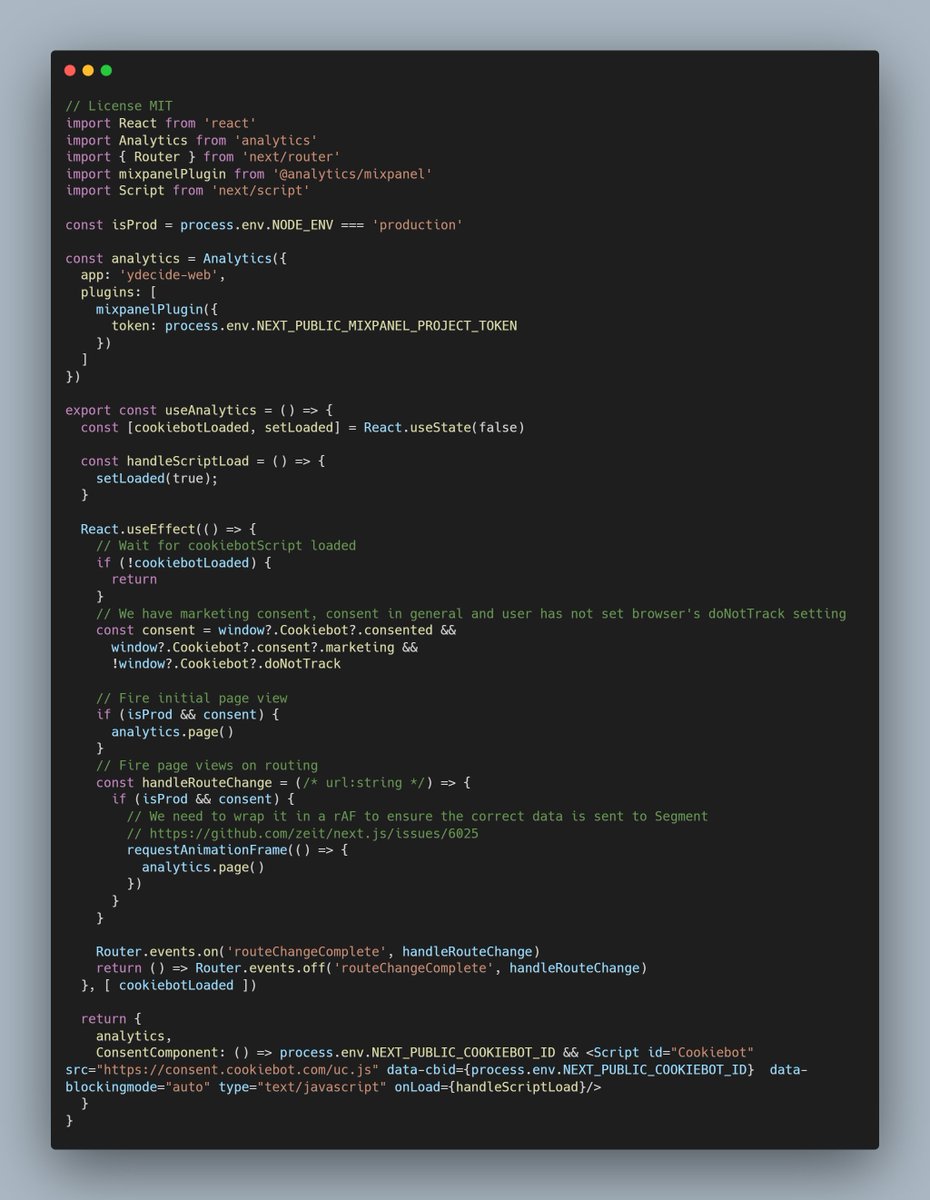Screen dimensions: 930x1200
Task: Click the green maximize dot in the code window
Action: coord(106,70)
